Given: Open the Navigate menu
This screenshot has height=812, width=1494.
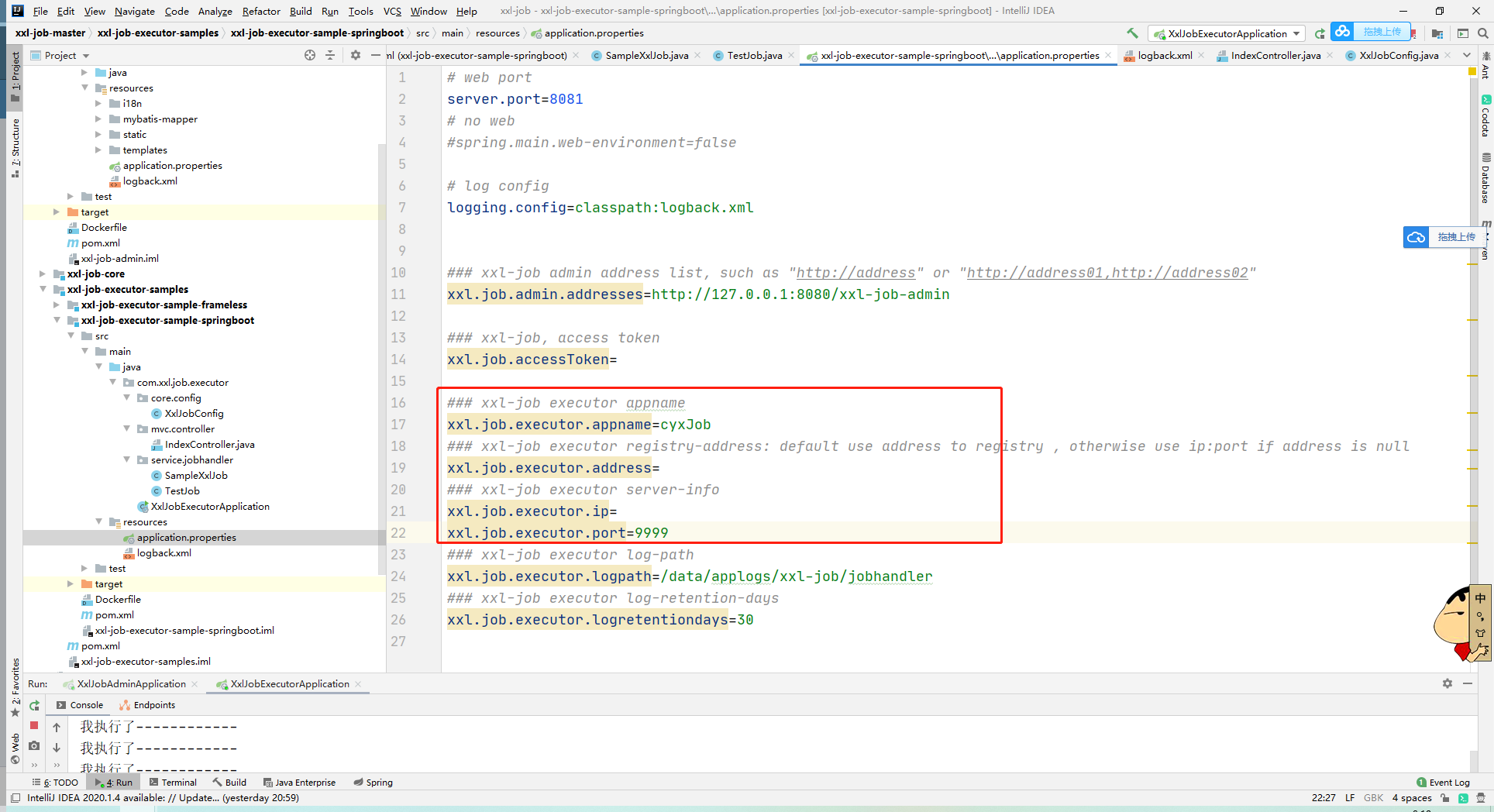Looking at the screenshot, I should tap(135, 11).
